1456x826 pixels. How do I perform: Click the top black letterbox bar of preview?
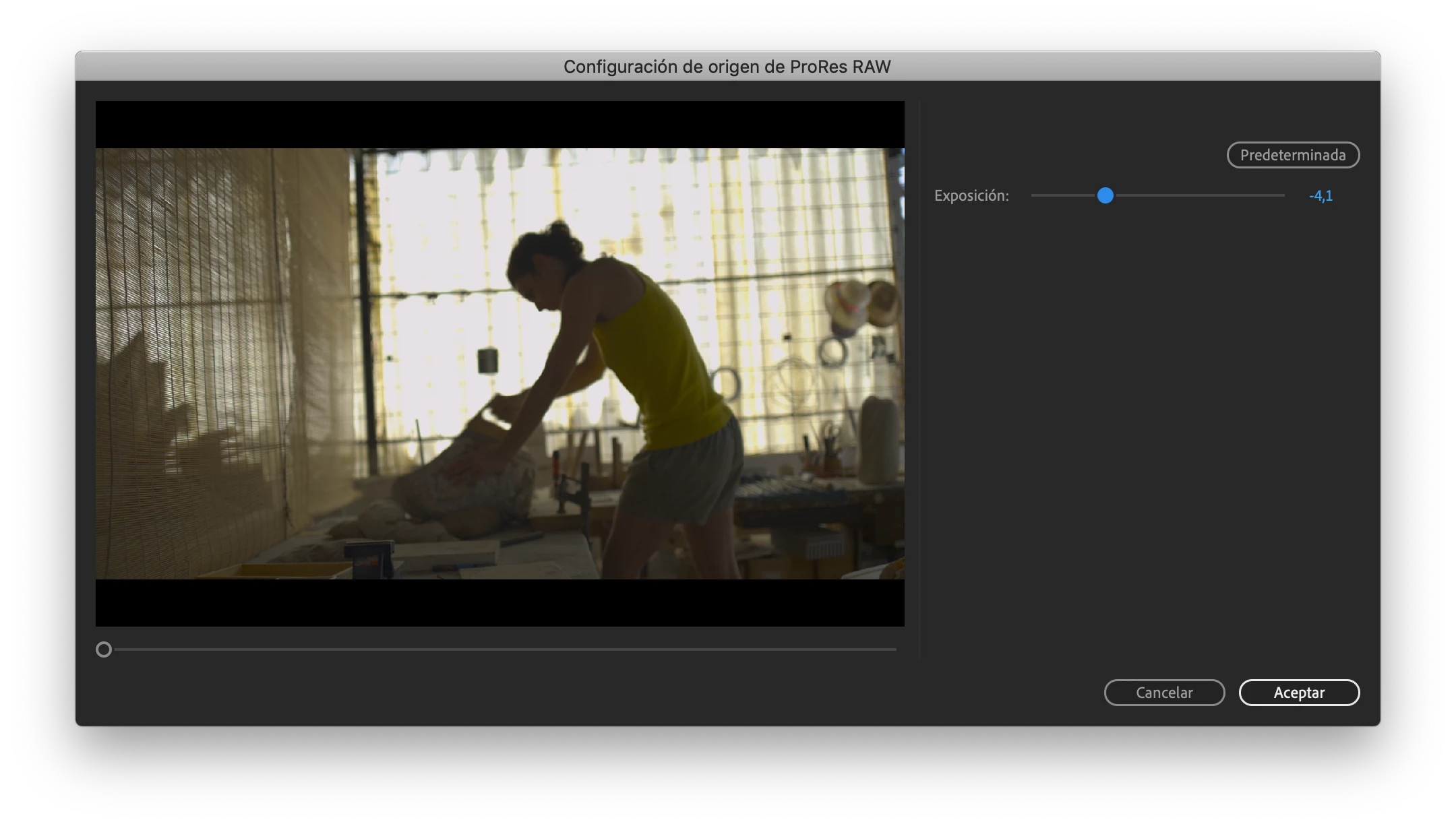[499, 125]
